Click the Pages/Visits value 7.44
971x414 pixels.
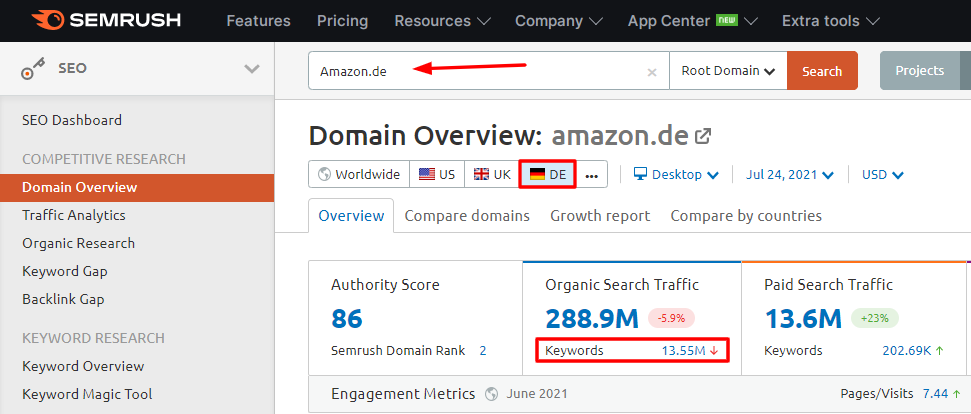click(x=935, y=394)
